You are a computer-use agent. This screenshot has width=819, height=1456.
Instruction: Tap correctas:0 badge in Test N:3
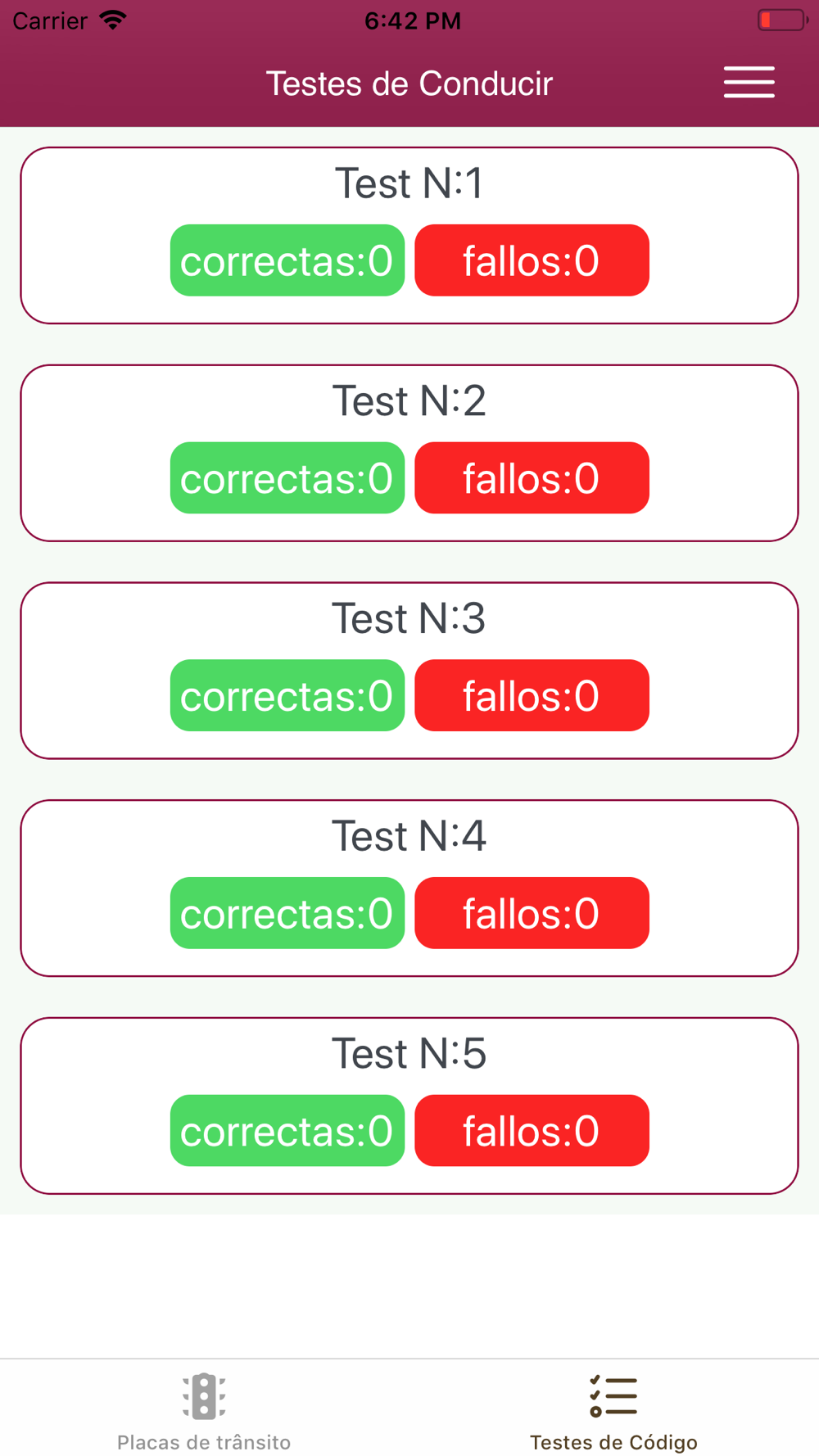pos(287,695)
